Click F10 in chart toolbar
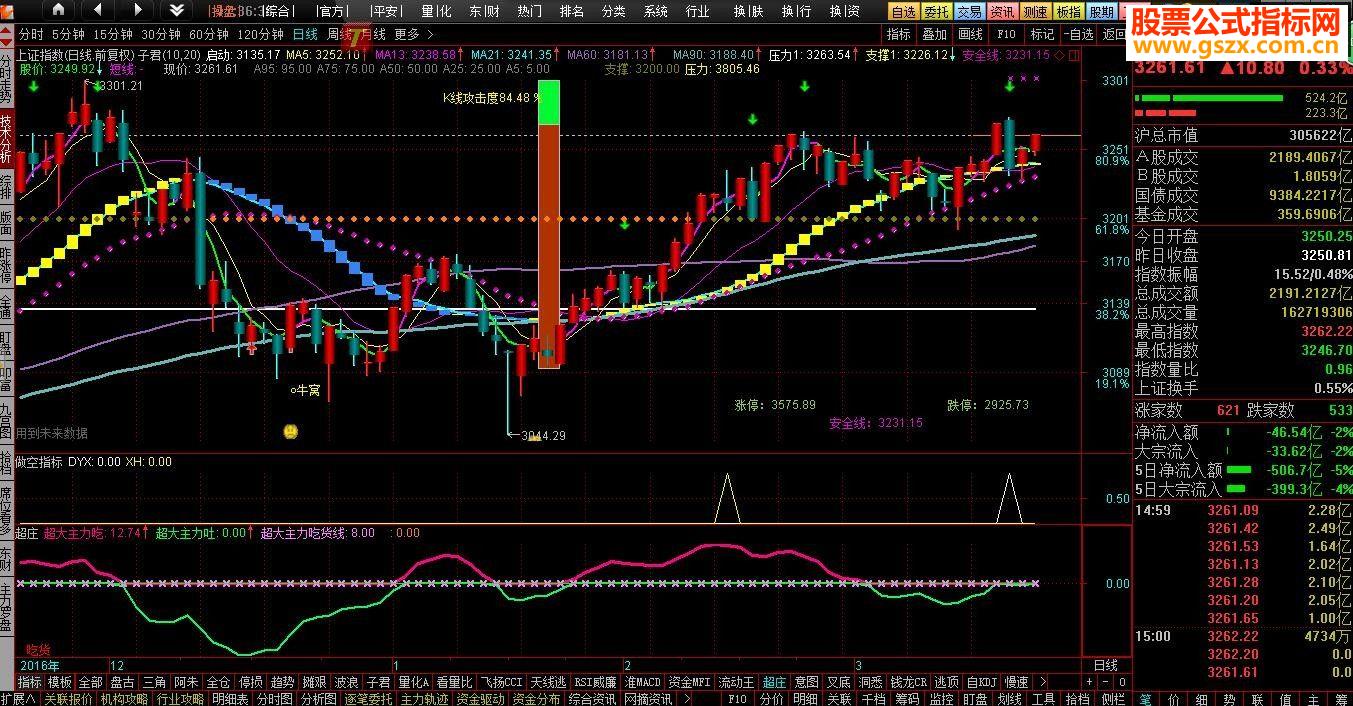 click(1006, 34)
